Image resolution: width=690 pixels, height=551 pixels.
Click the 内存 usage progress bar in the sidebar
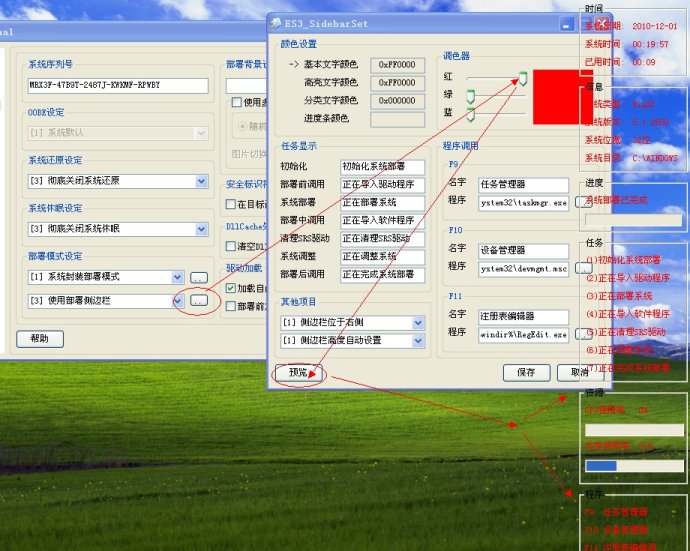[x=634, y=466]
